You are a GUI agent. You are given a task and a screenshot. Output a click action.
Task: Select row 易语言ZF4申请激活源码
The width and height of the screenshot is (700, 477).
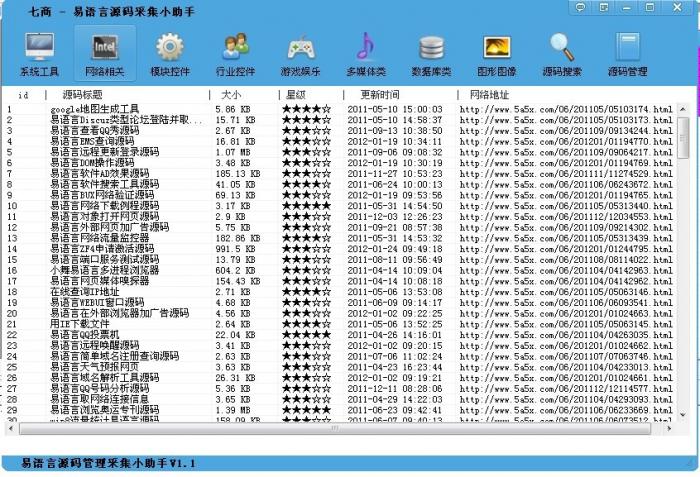339,248
